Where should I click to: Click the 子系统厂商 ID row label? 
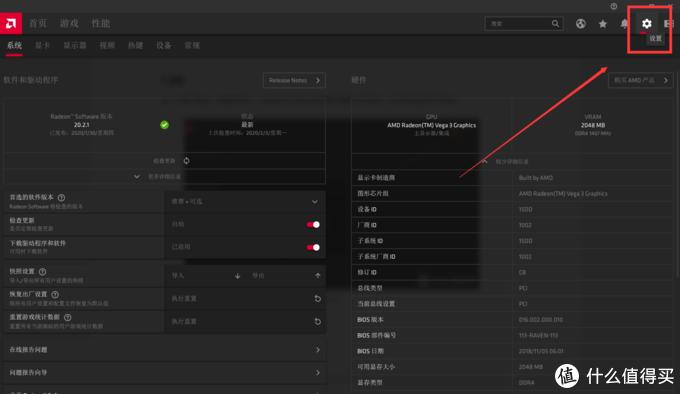[376, 257]
